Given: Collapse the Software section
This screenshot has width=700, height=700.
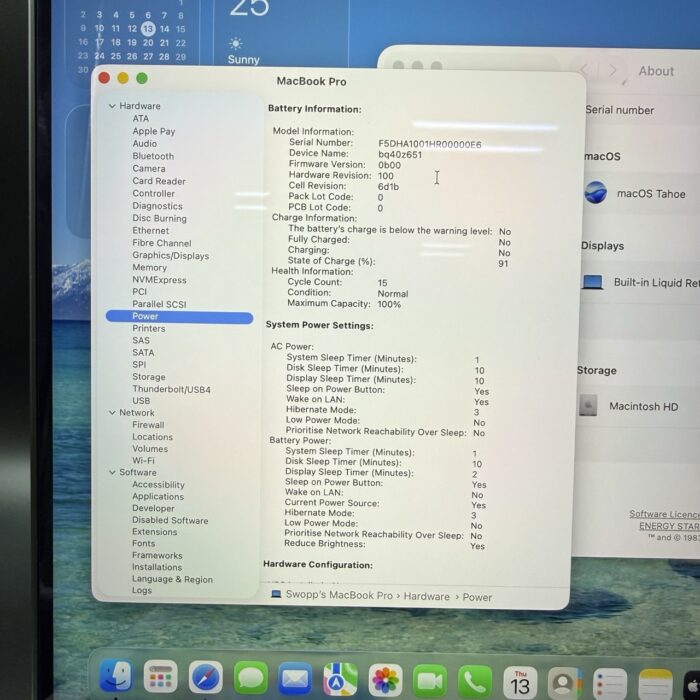Looking at the screenshot, I should pos(112,472).
